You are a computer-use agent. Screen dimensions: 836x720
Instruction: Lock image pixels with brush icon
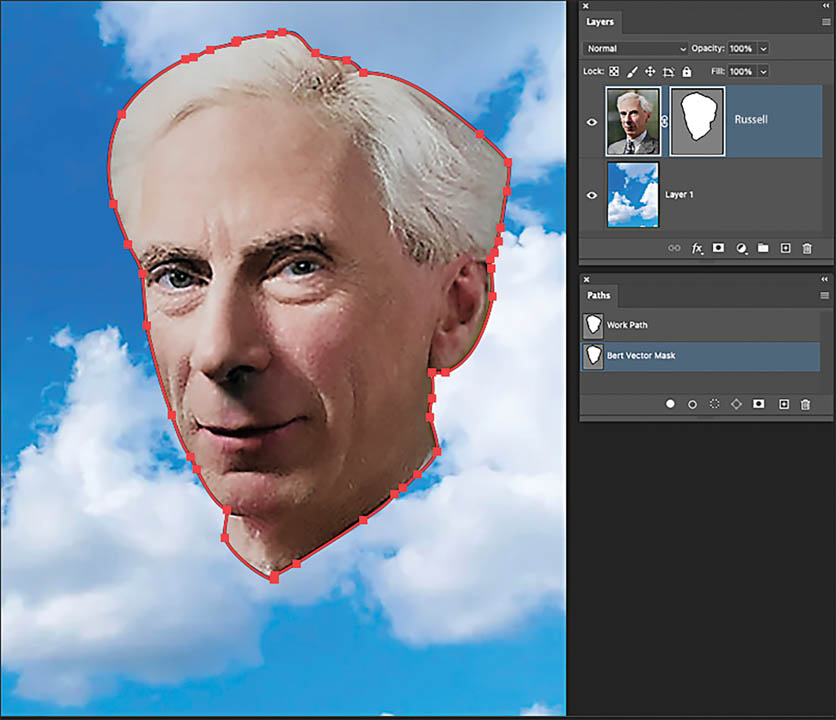pos(632,71)
